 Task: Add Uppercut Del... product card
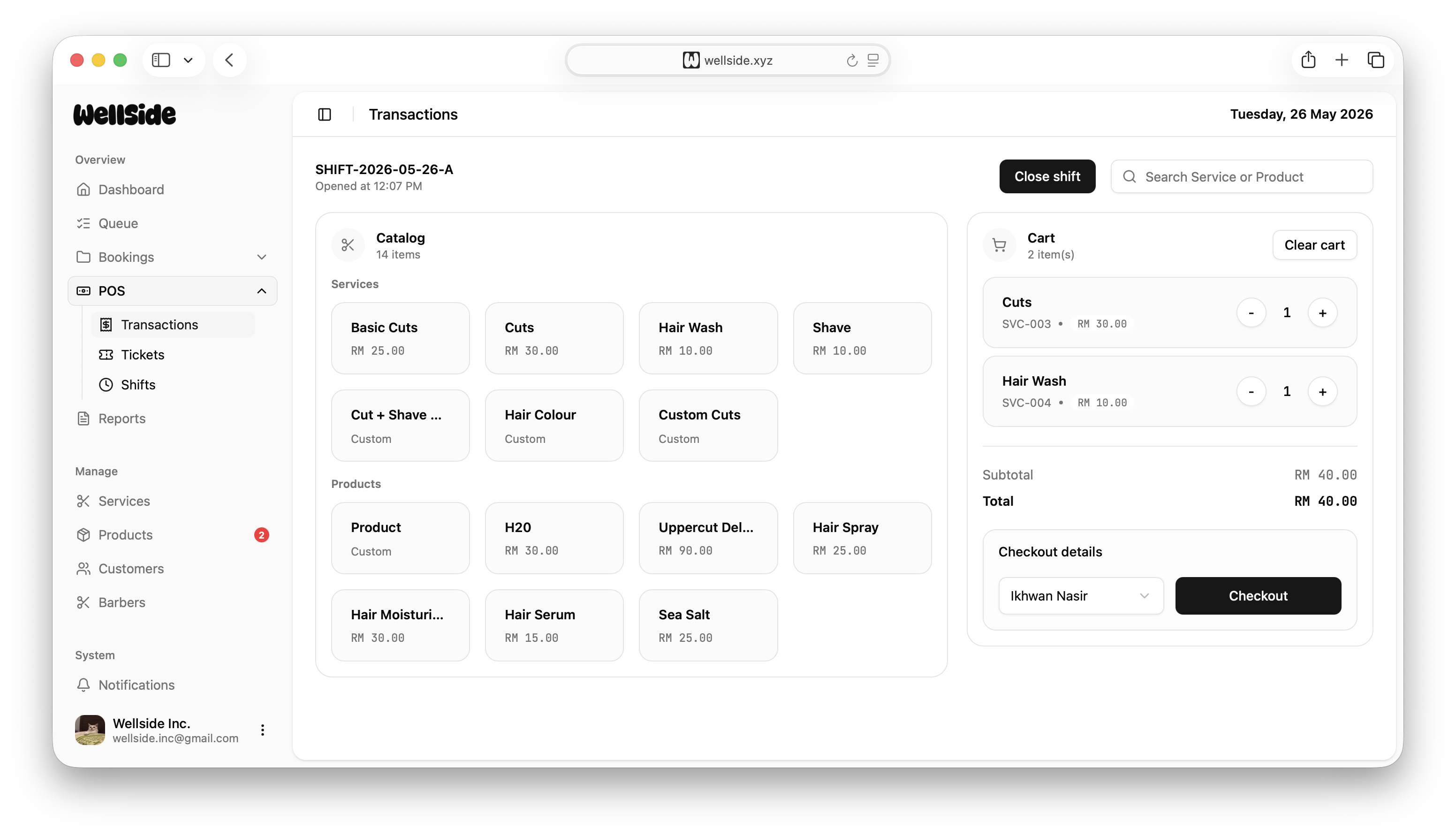click(708, 538)
